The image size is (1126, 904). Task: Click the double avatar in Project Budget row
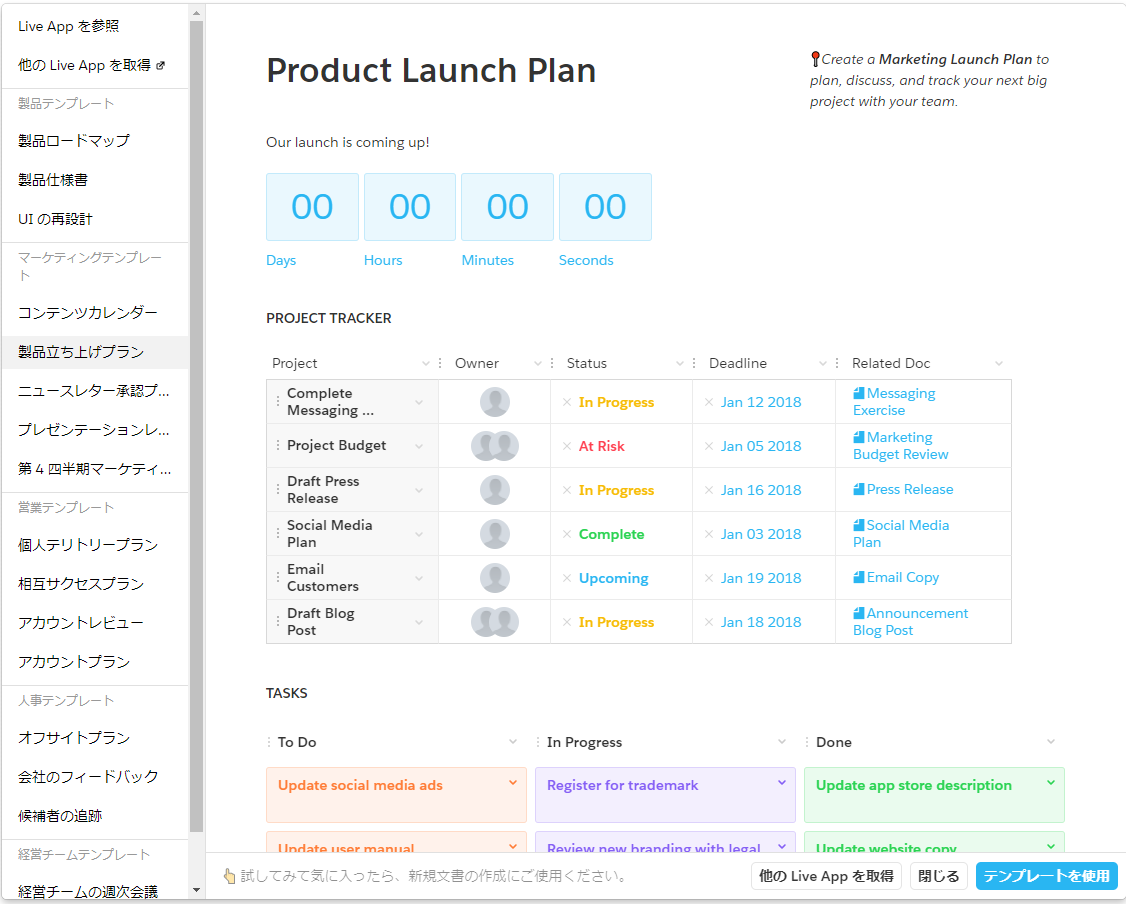pos(494,446)
